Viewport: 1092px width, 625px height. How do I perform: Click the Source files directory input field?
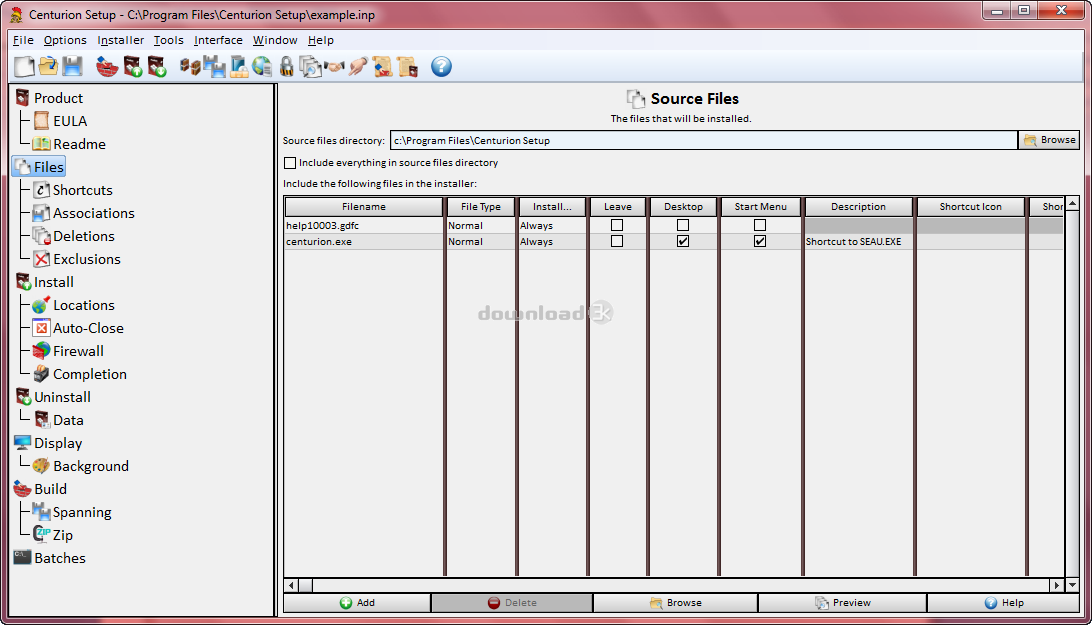pos(703,140)
